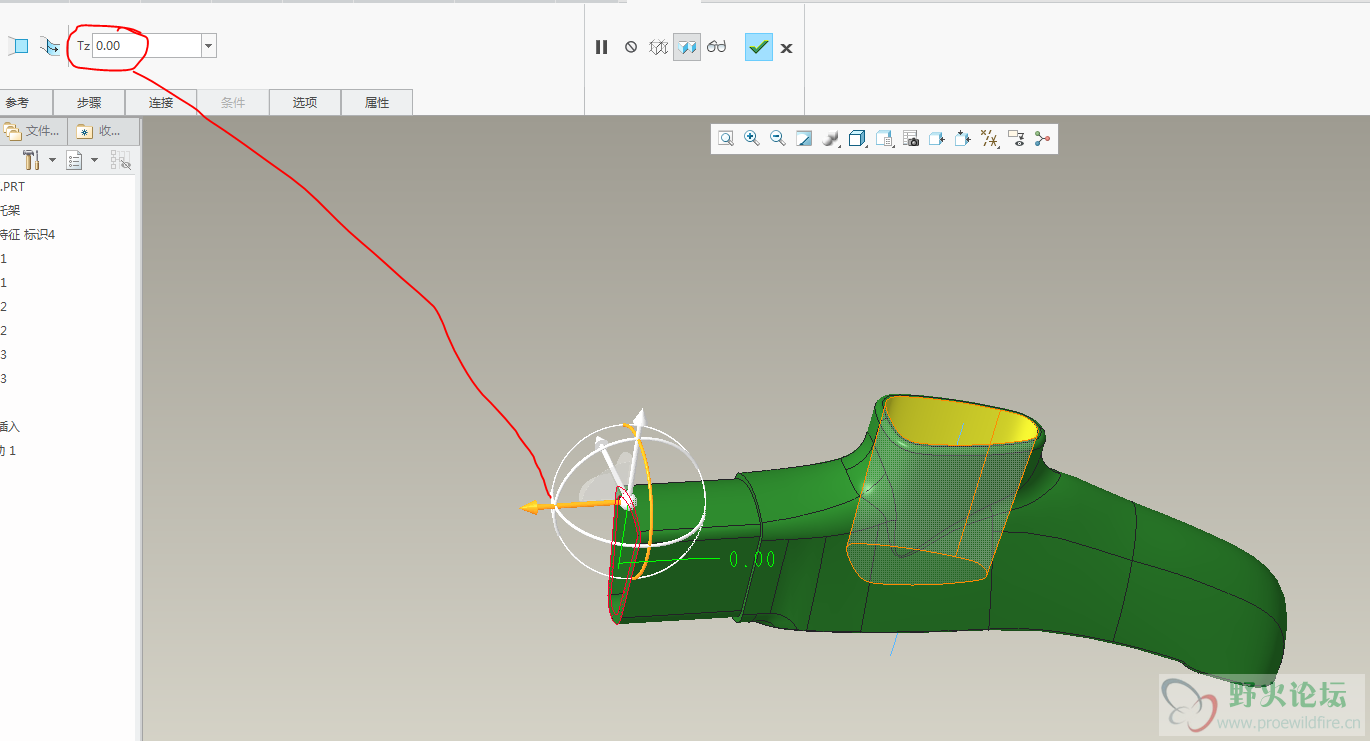Open the rendering options spheres dropdown

click(831, 139)
